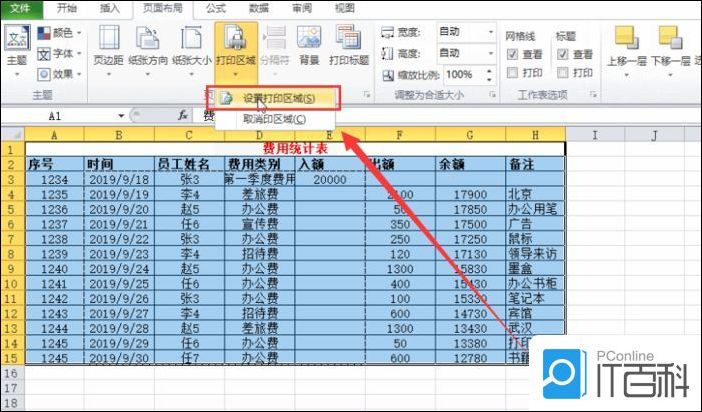The height and width of the screenshot is (412, 702).
Task: Click the 员工姓名 header cell
Action: 189,164
